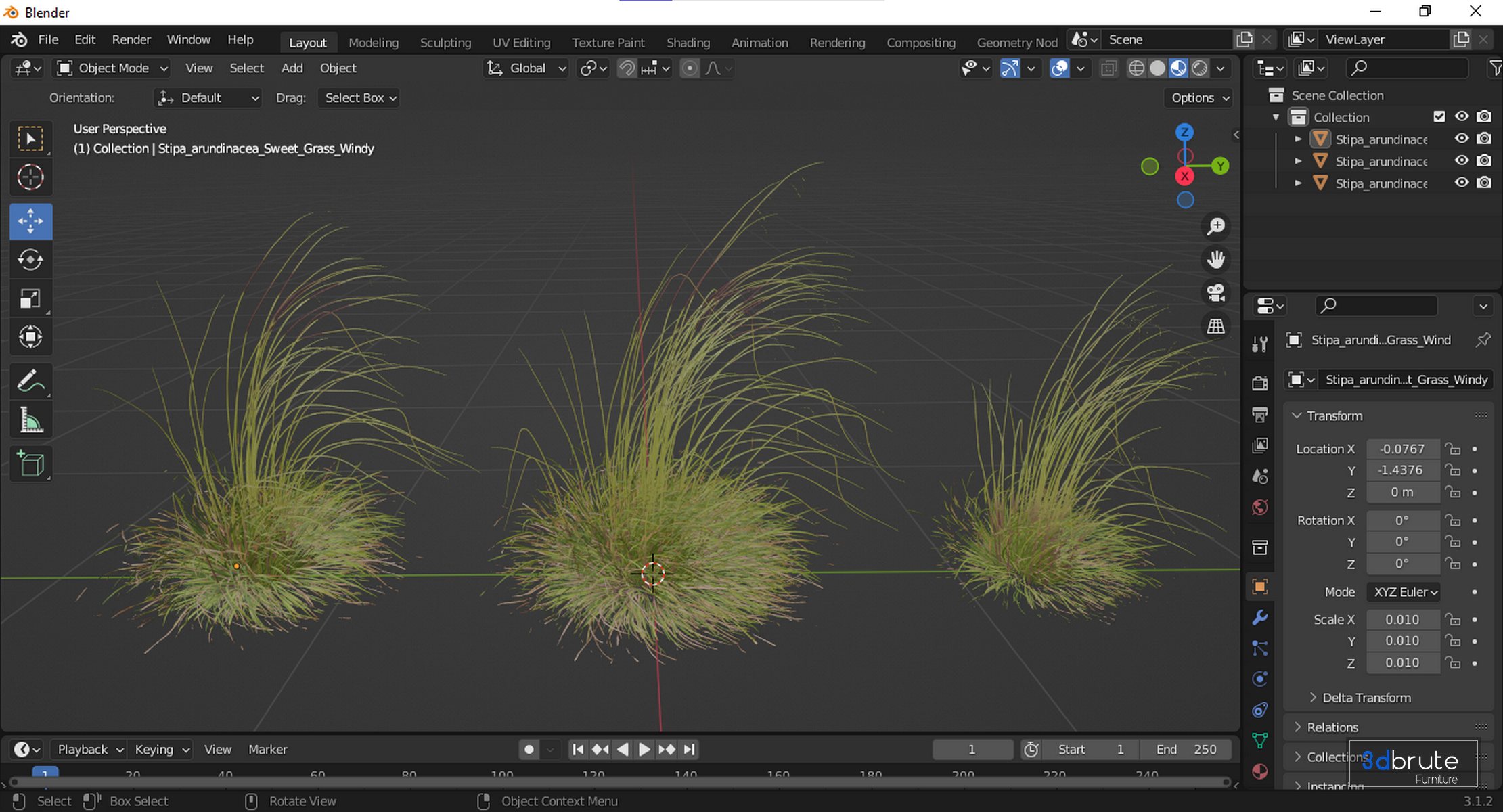The image size is (1503, 812).
Task: Select the 3D Cursor tool
Action: tap(30, 177)
